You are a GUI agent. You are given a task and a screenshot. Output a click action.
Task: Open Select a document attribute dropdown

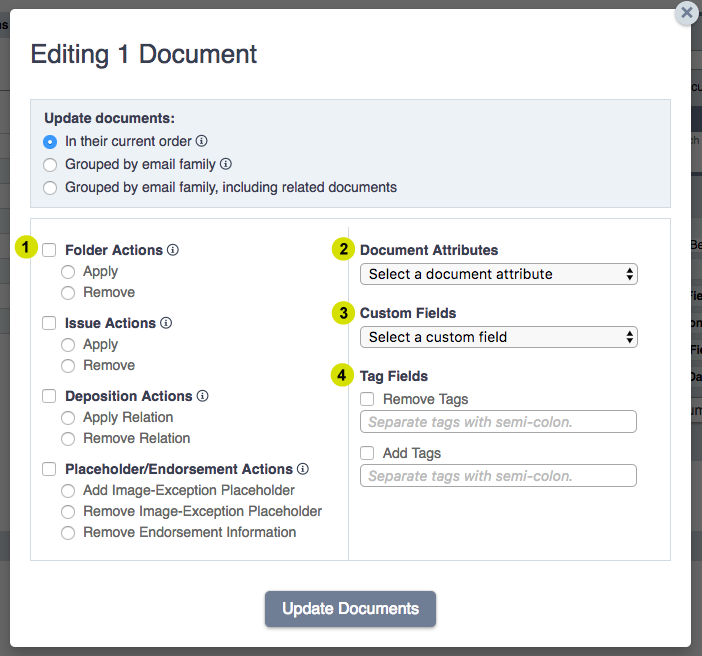coord(499,274)
